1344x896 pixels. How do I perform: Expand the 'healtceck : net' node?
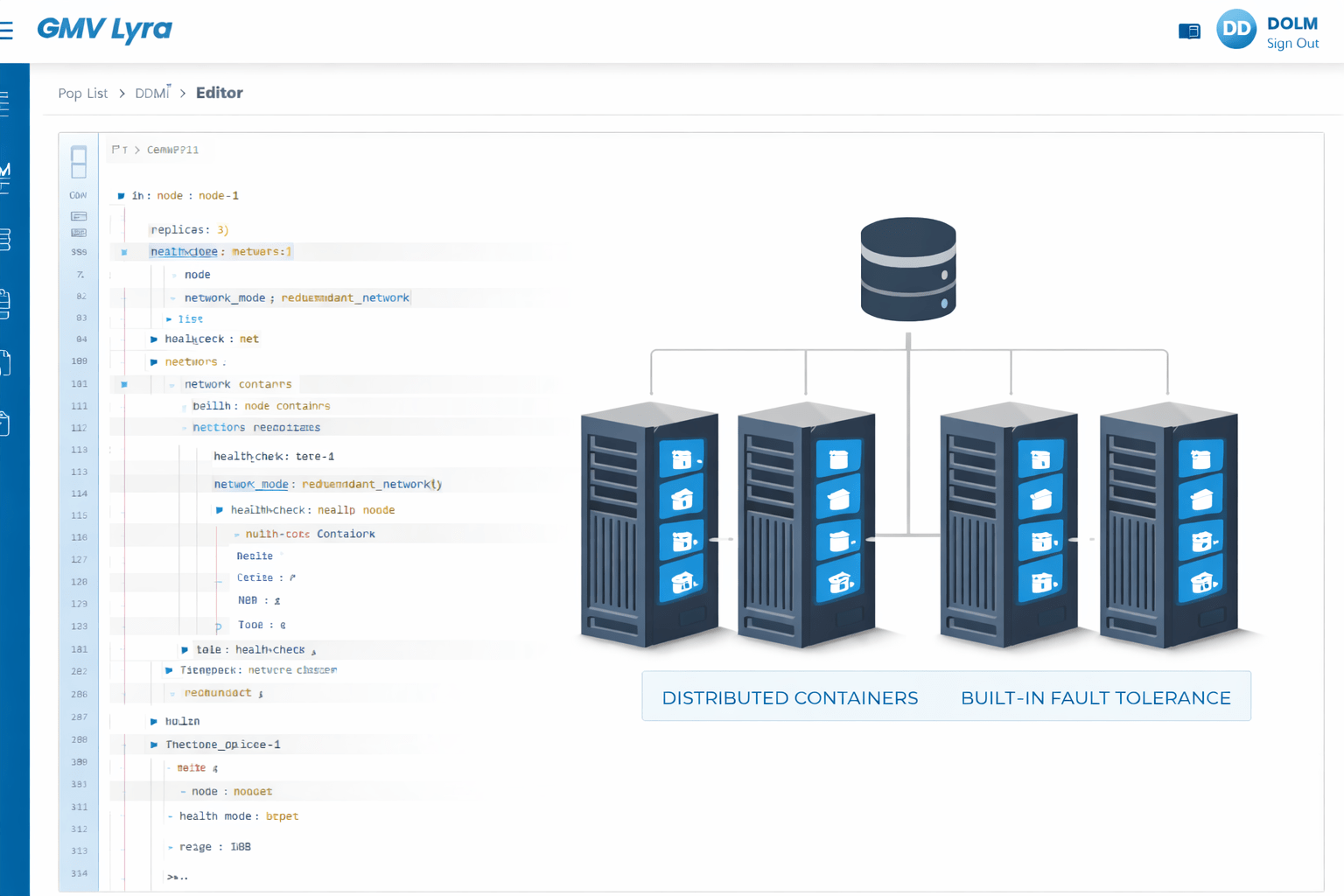(x=154, y=339)
